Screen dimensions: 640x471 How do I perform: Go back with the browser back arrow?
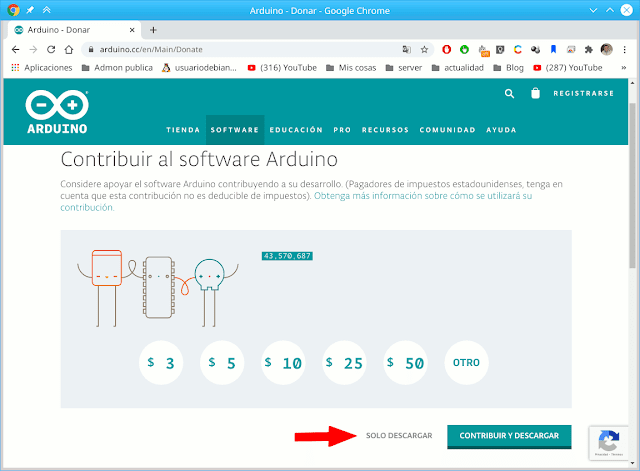(x=16, y=49)
